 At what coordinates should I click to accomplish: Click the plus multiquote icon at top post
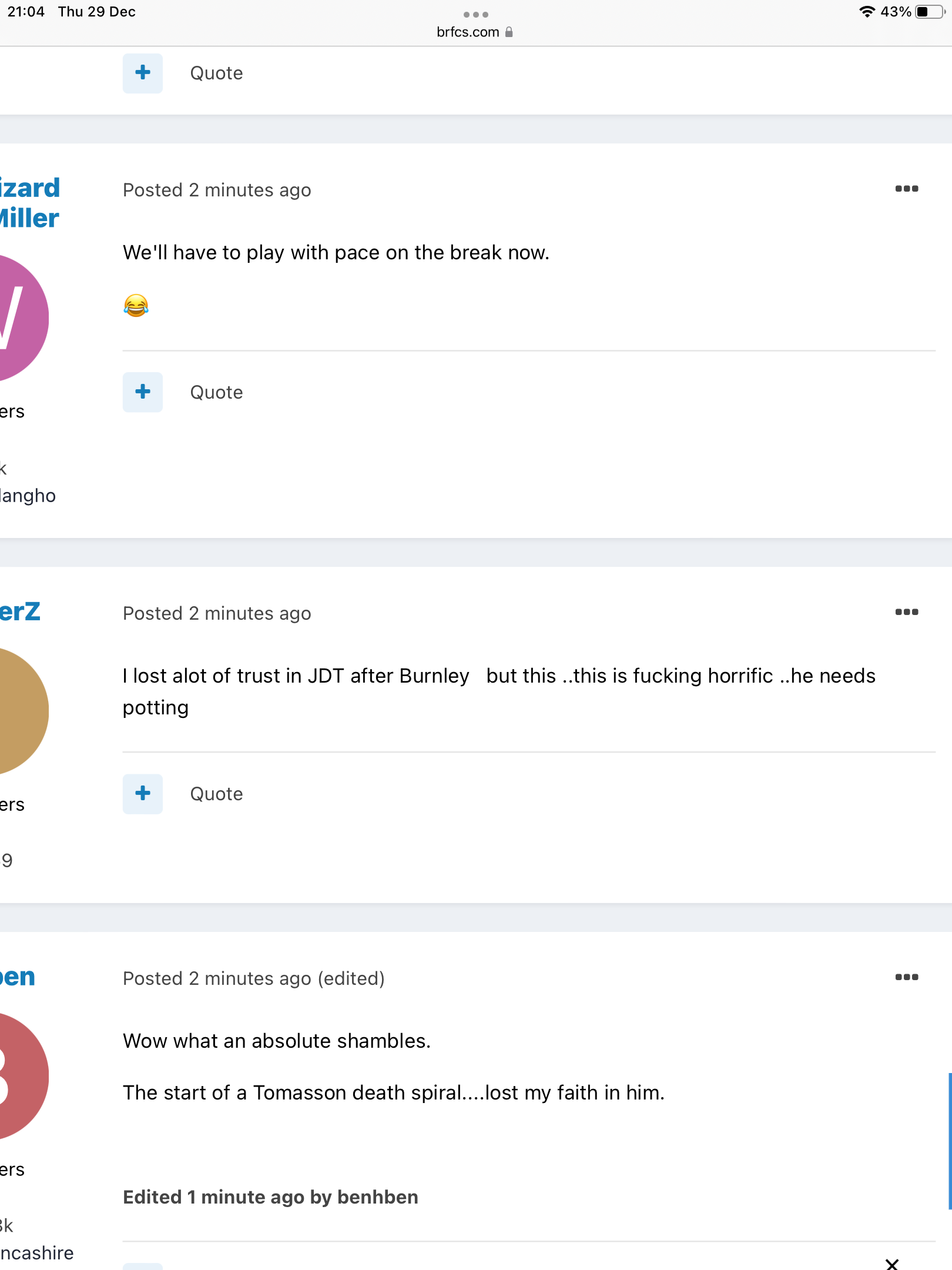[x=143, y=73]
